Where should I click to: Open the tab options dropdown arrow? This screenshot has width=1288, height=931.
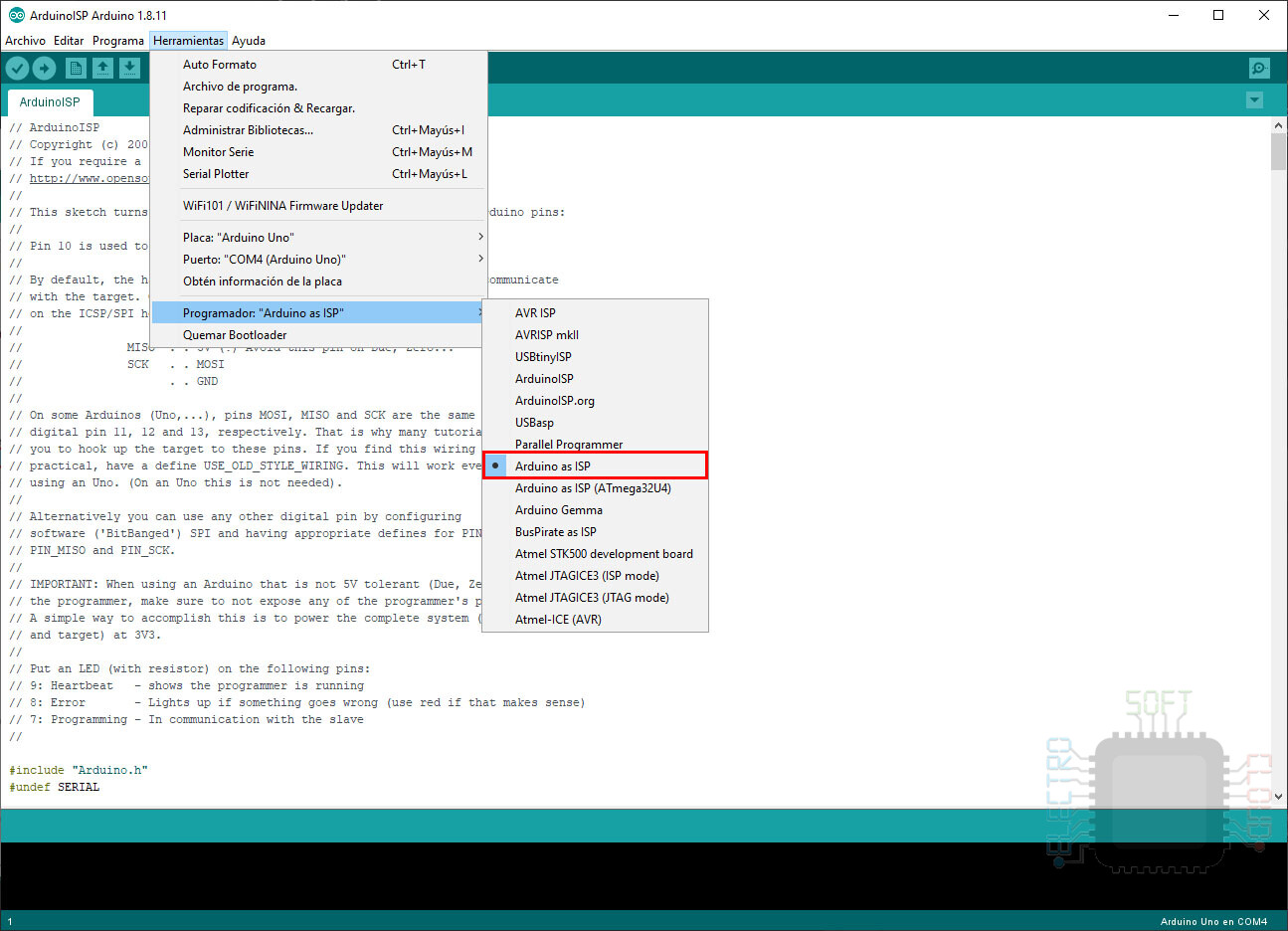[x=1254, y=100]
